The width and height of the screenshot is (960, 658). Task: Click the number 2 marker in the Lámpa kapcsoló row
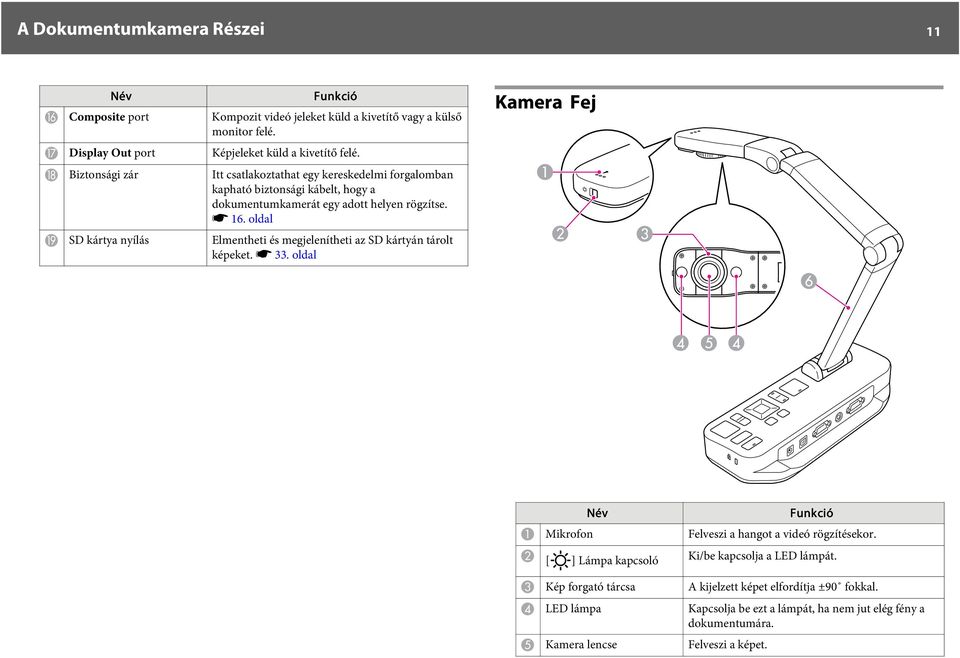tap(527, 556)
